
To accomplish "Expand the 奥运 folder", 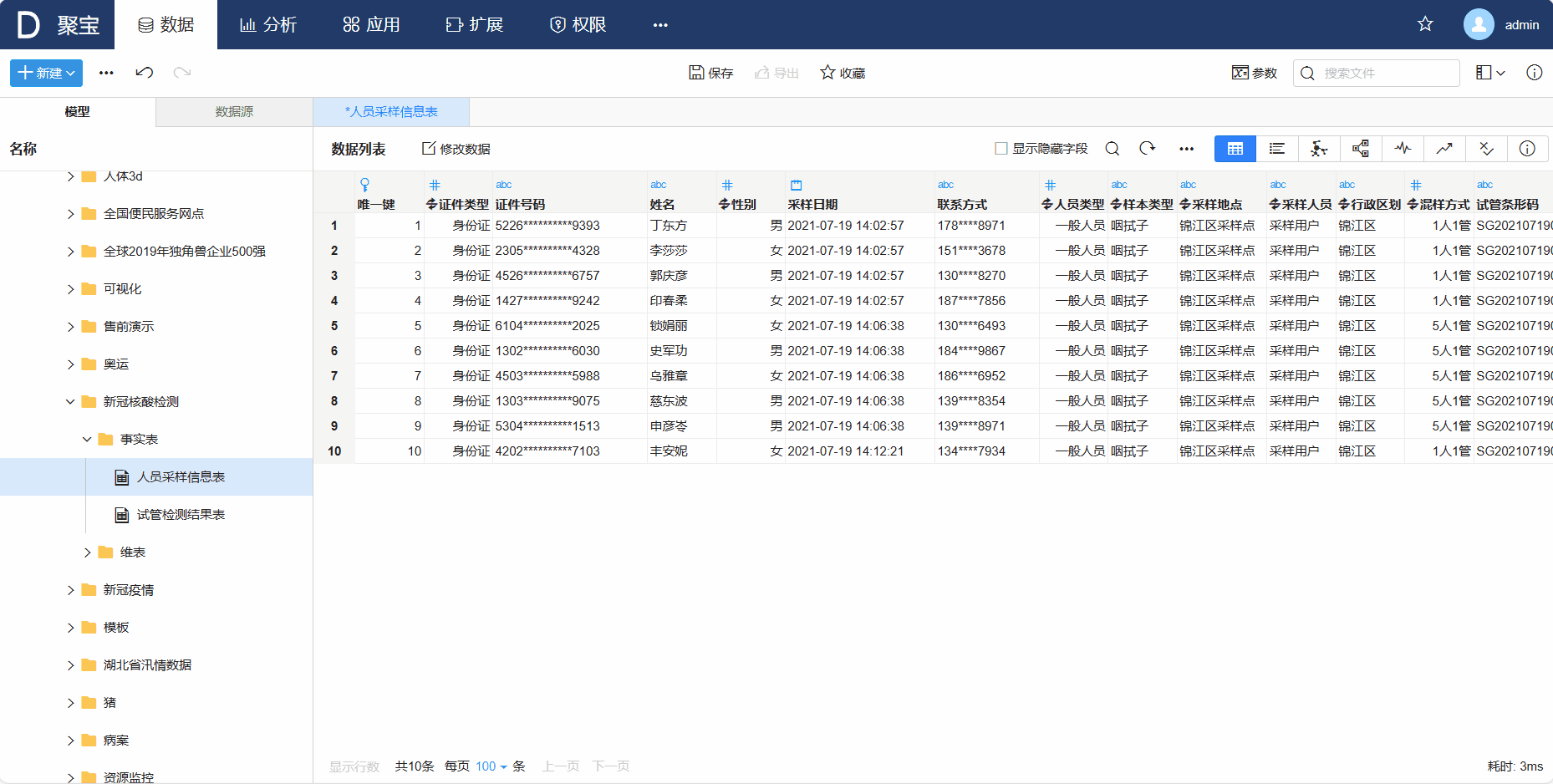I will pos(70,364).
